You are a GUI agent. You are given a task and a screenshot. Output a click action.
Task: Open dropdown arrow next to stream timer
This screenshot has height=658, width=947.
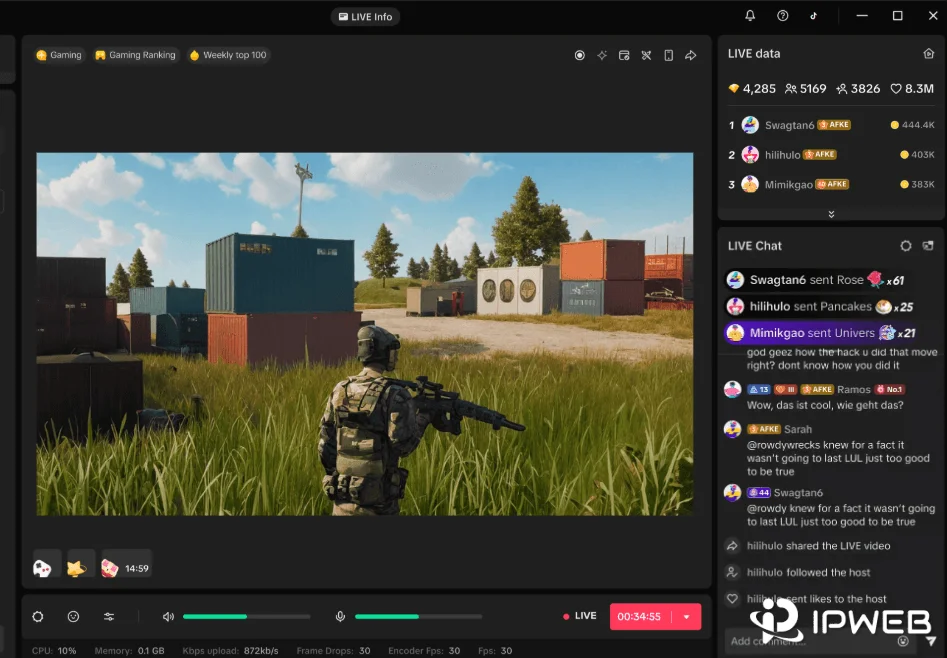pos(686,617)
